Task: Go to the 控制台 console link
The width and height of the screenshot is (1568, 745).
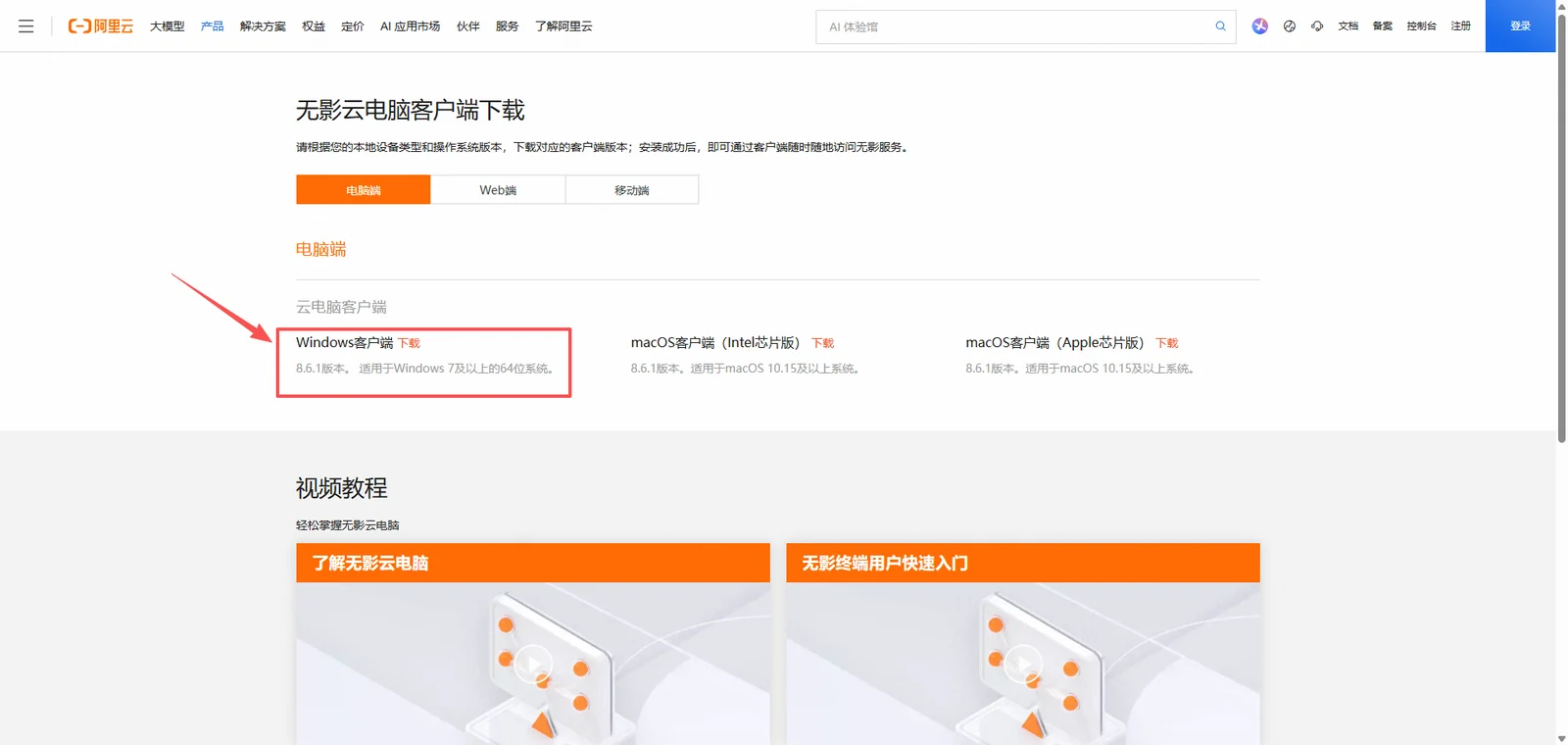Action: [x=1422, y=26]
